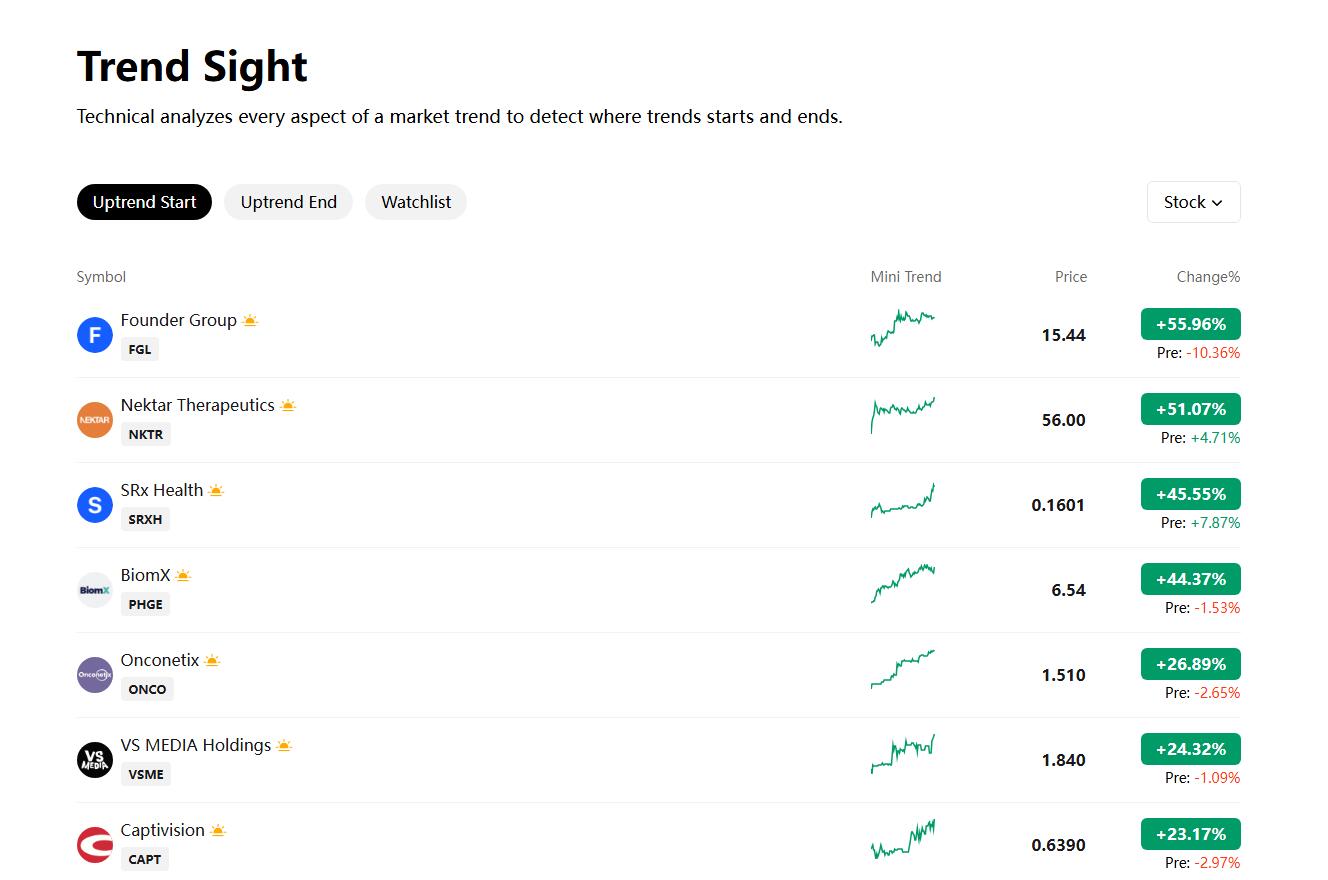Click the VS MEDIA Holdings black logo
The height and width of the screenshot is (880, 1328).
(x=95, y=760)
